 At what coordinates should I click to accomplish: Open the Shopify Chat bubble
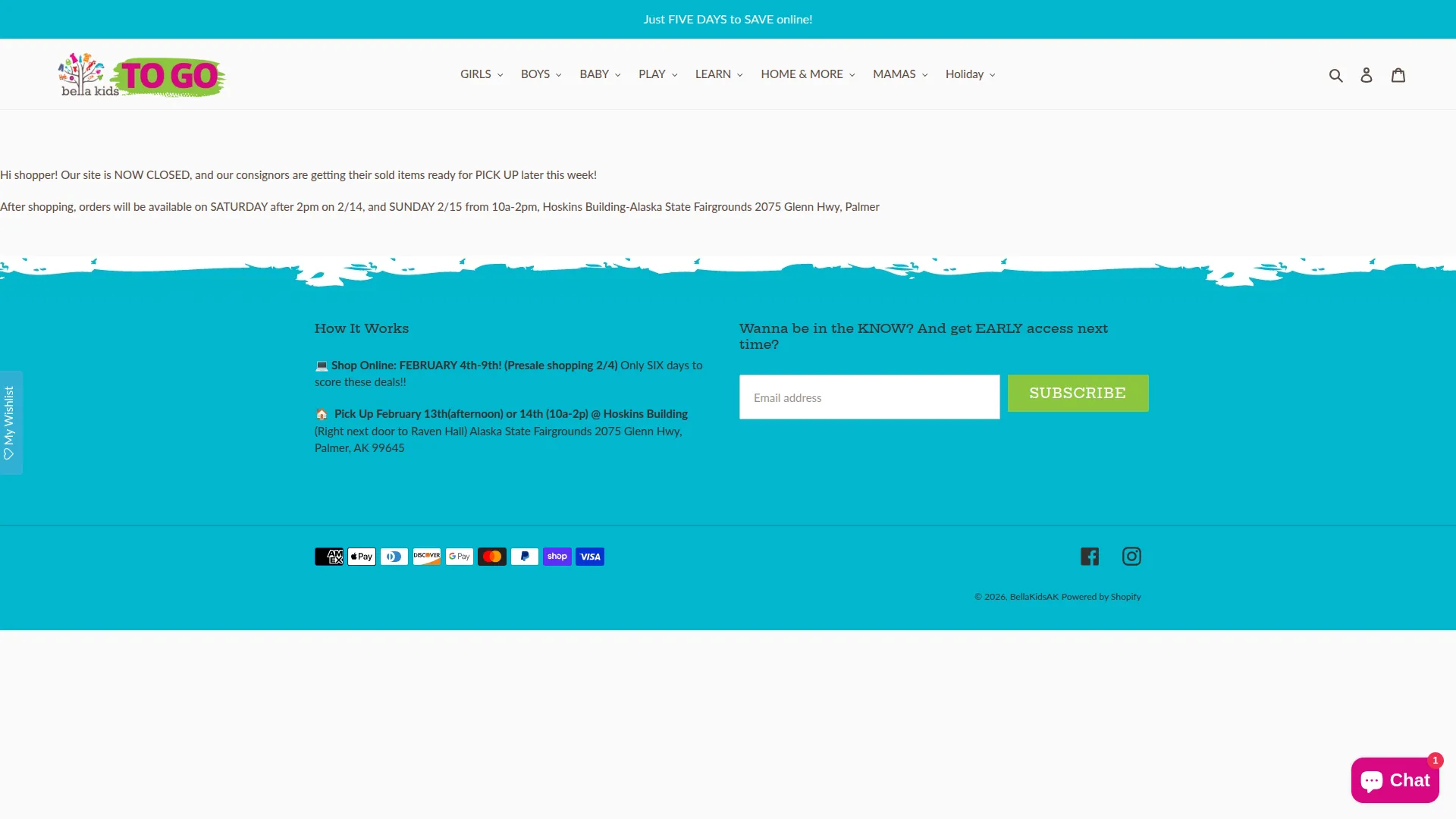point(1395,780)
